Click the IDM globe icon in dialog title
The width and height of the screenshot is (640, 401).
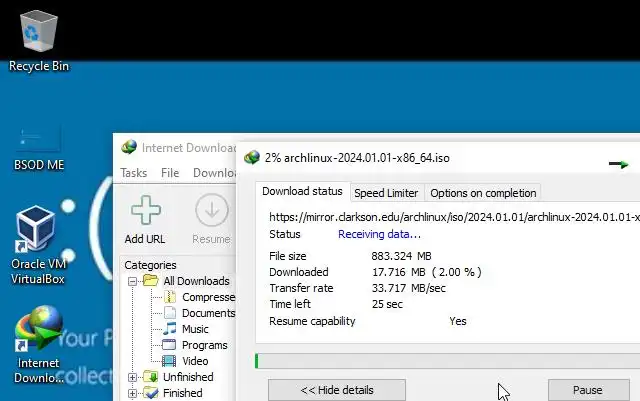click(x=252, y=158)
